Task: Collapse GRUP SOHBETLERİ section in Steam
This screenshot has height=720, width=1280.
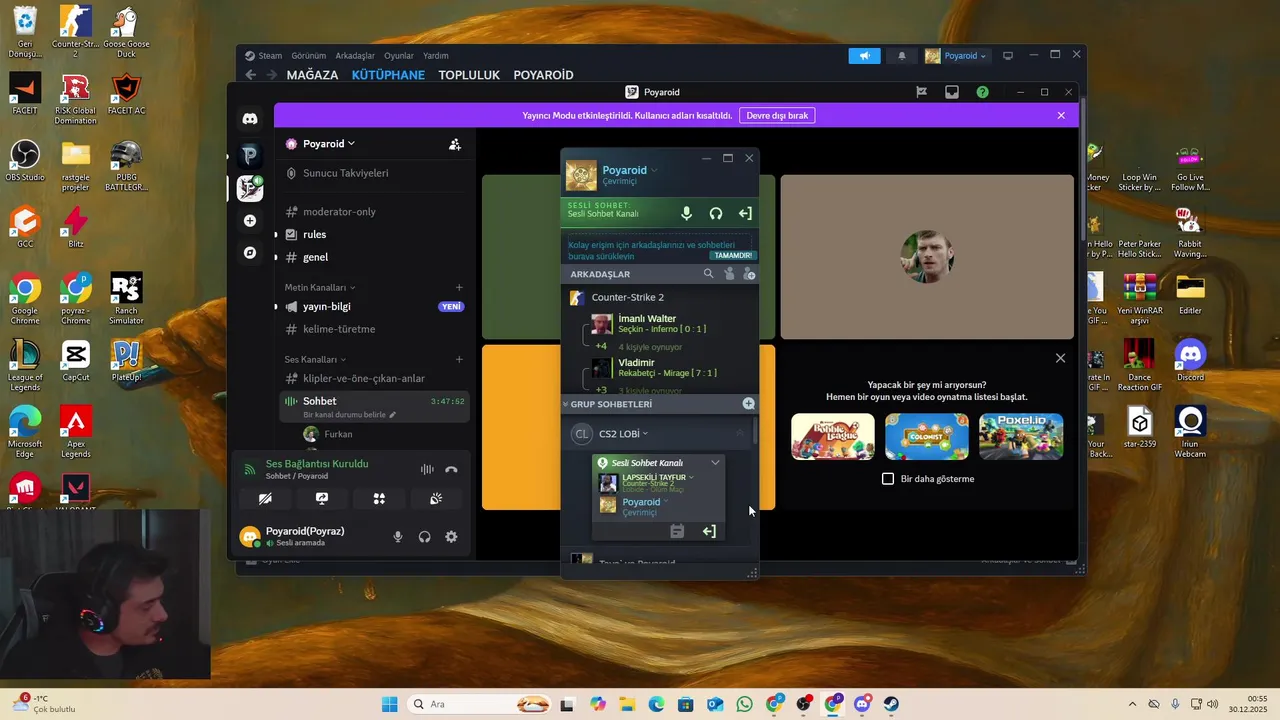Action: click(565, 404)
